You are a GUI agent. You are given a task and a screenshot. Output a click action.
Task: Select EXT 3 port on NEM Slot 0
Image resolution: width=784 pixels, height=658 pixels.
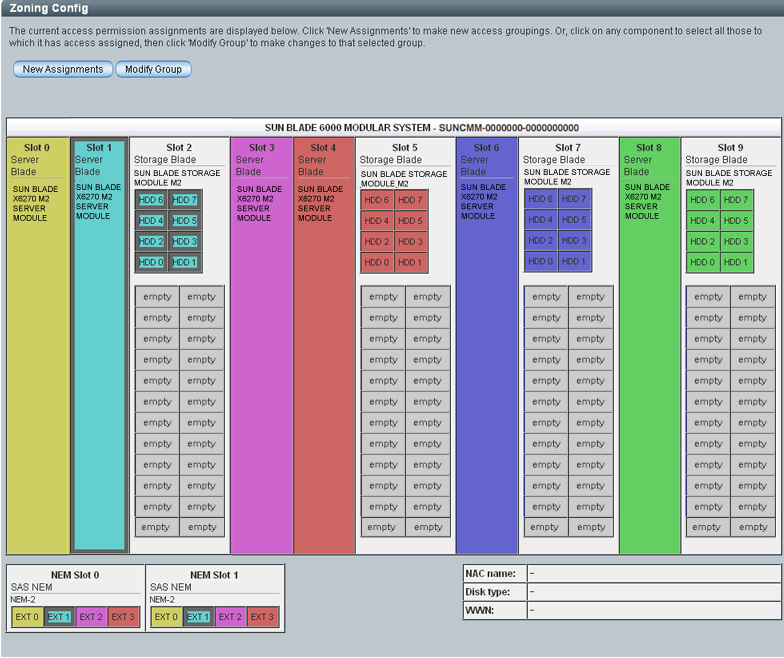click(x=123, y=617)
